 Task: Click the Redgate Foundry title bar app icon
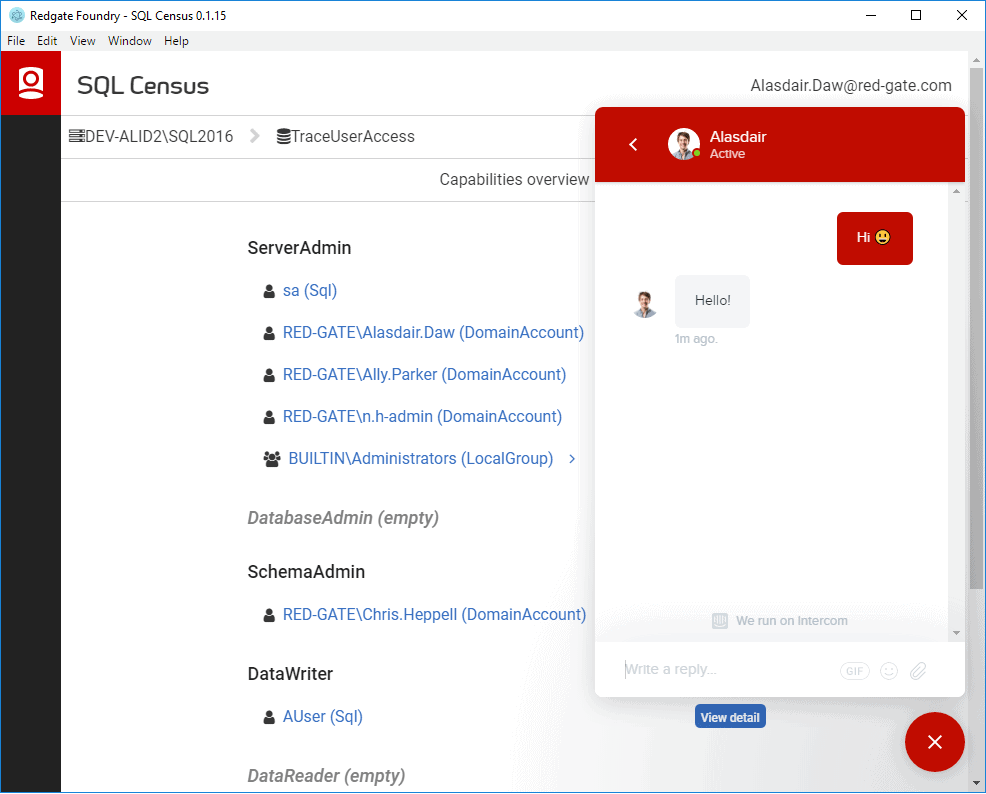(x=17, y=15)
